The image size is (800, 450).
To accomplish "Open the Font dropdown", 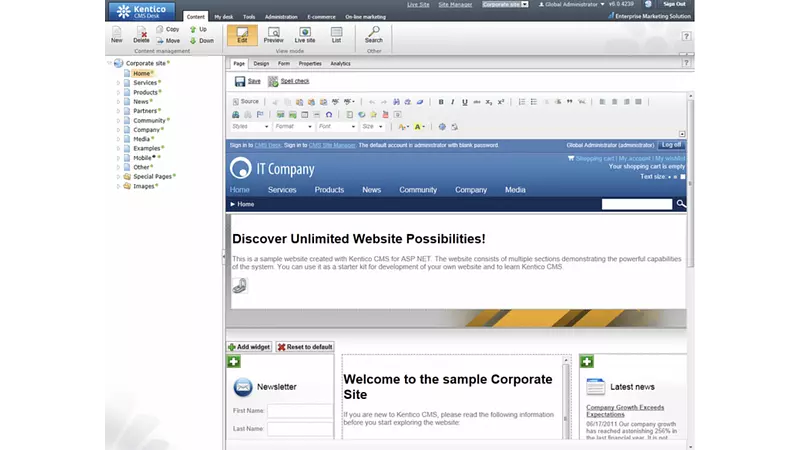I will (337, 127).
